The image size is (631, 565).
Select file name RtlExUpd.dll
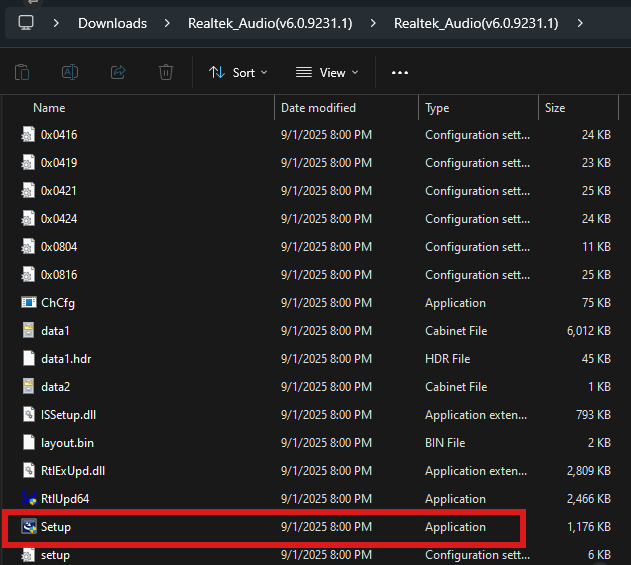point(73,471)
